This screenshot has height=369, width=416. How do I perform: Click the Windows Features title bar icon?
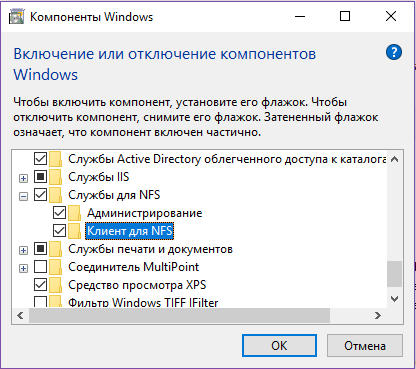(16, 17)
